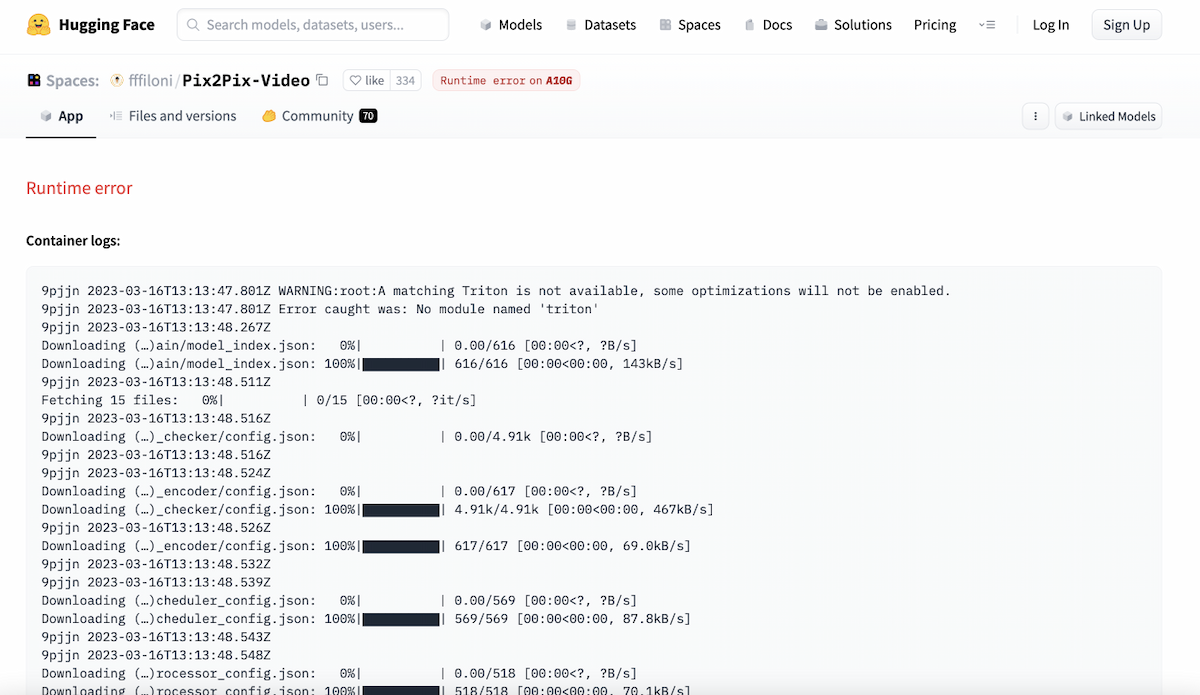Click the Docs document icon in navbar
This screenshot has width=1200, height=695.
coord(750,25)
